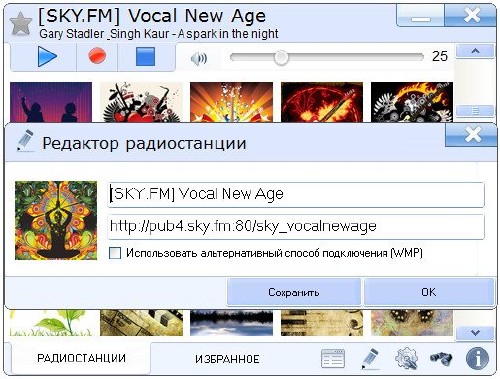Toggle list view icon in bottom bar
This screenshot has height=379, width=500.
click(x=333, y=359)
